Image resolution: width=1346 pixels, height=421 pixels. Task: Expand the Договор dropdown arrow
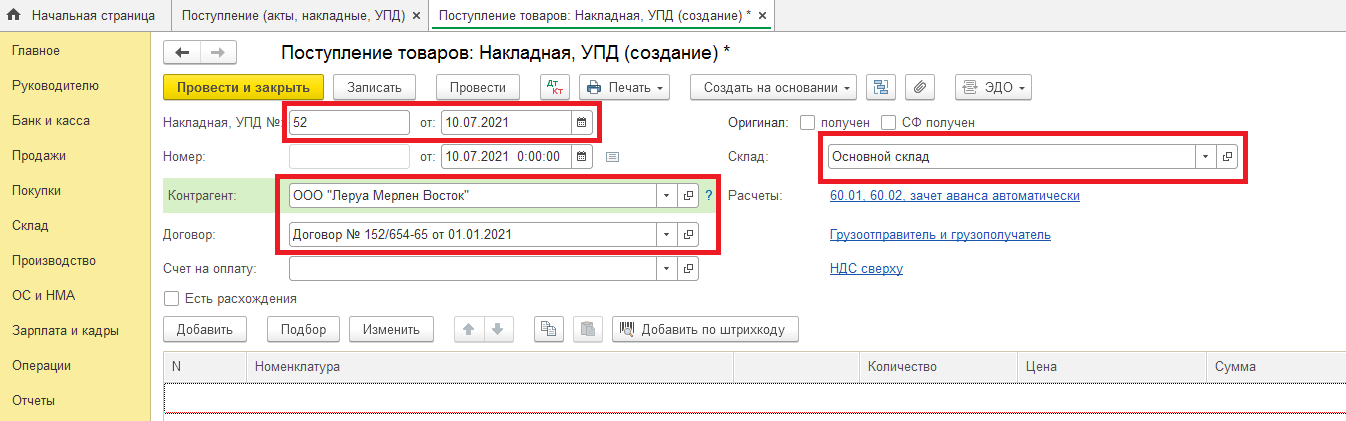[x=667, y=235]
